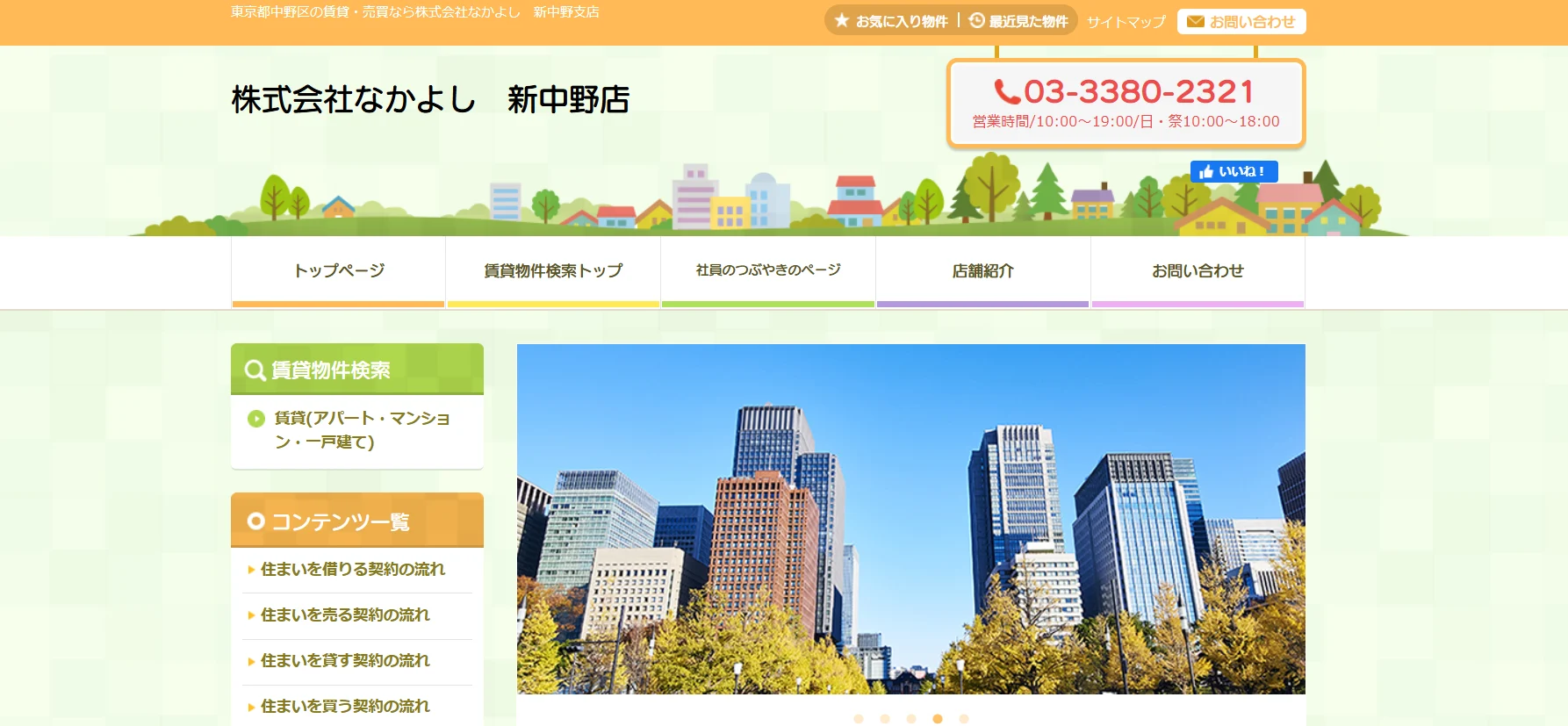Select first slideshow pagination dot
1568x726 pixels.
859,719
